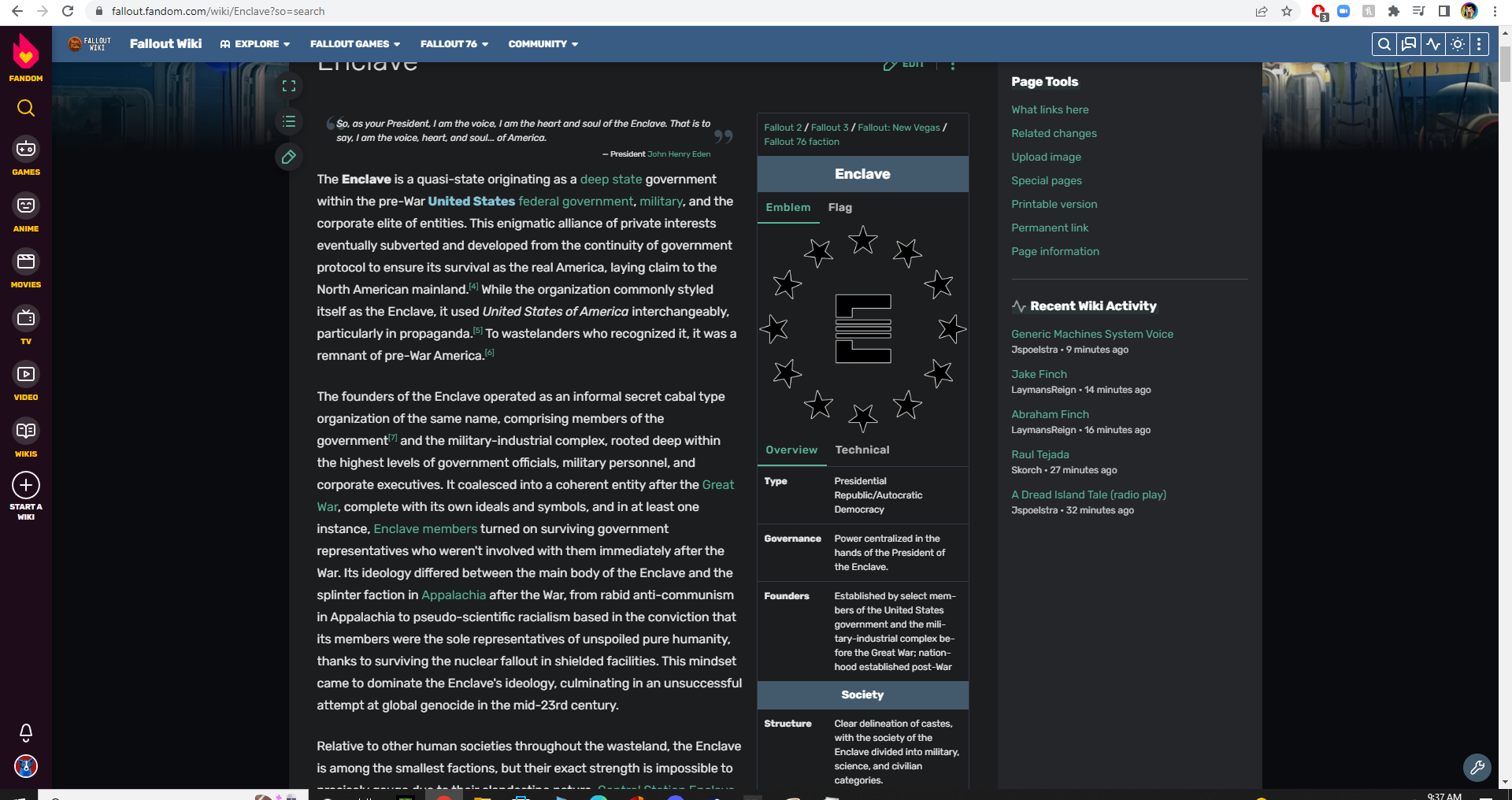Click Upload image page tool

click(x=1046, y=157)
